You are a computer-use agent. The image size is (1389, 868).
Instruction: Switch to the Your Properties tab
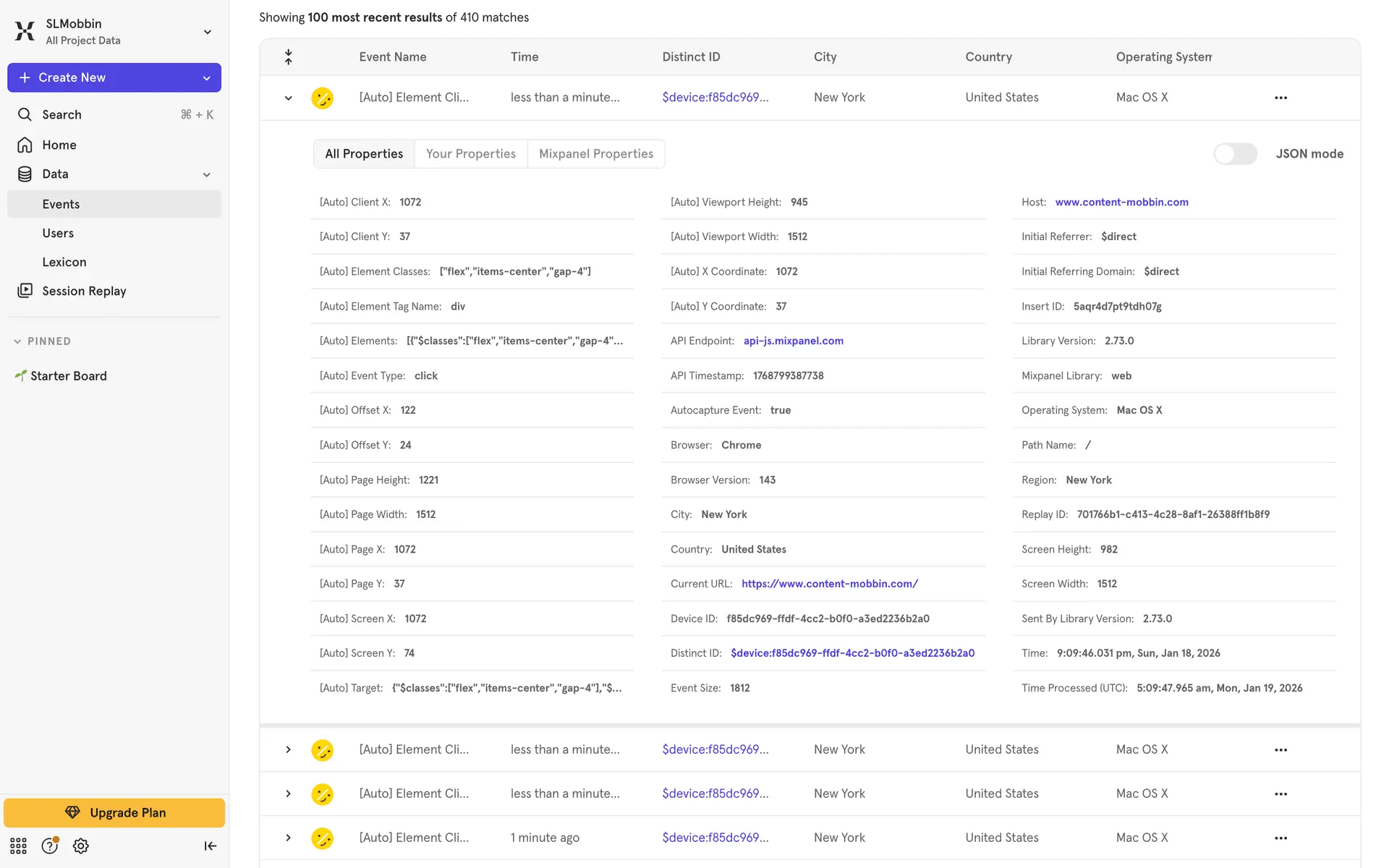tap(470, 153)
